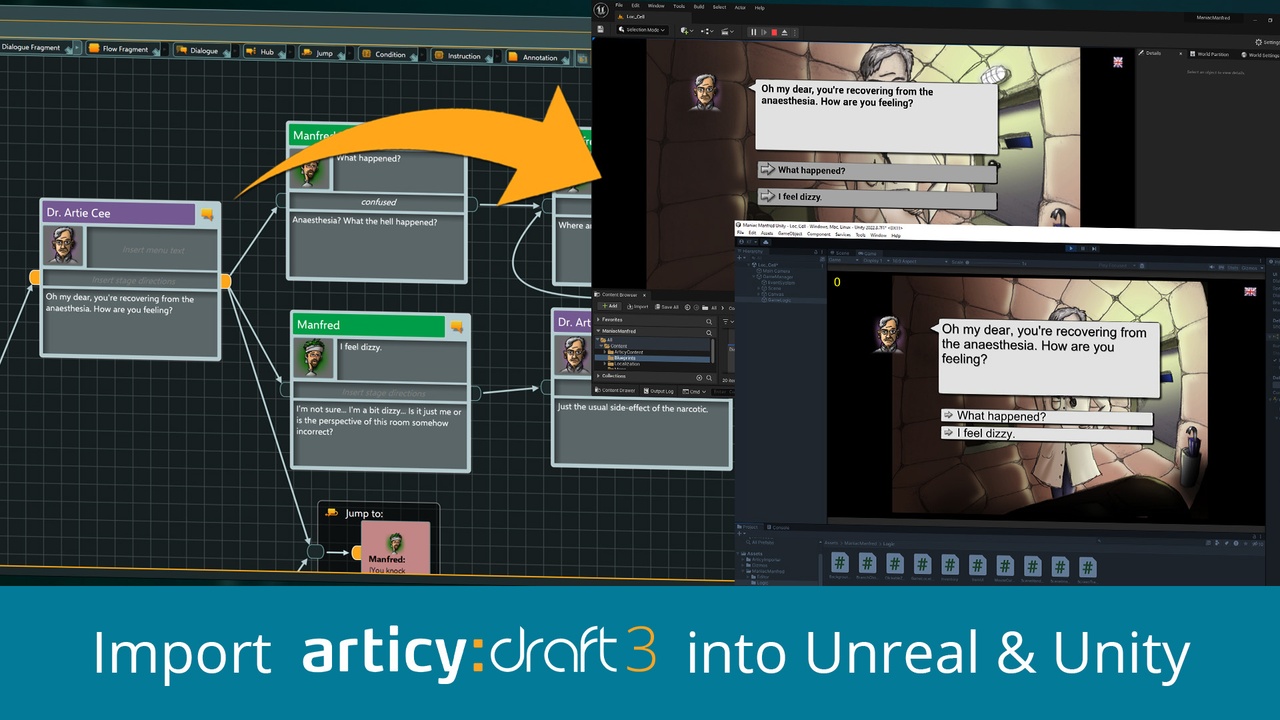
Task: Click the Save icon in Unreal toolbar
Action: (600, 29)
